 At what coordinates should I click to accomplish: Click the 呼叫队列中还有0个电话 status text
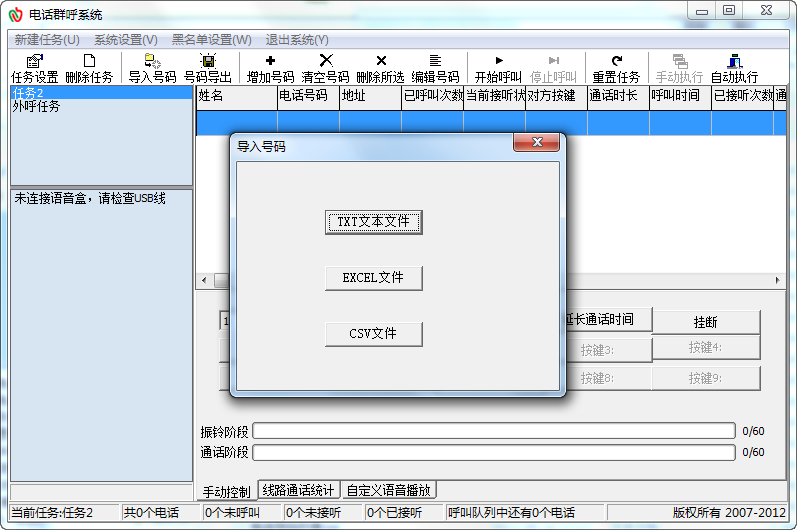[x=511, y=513]
